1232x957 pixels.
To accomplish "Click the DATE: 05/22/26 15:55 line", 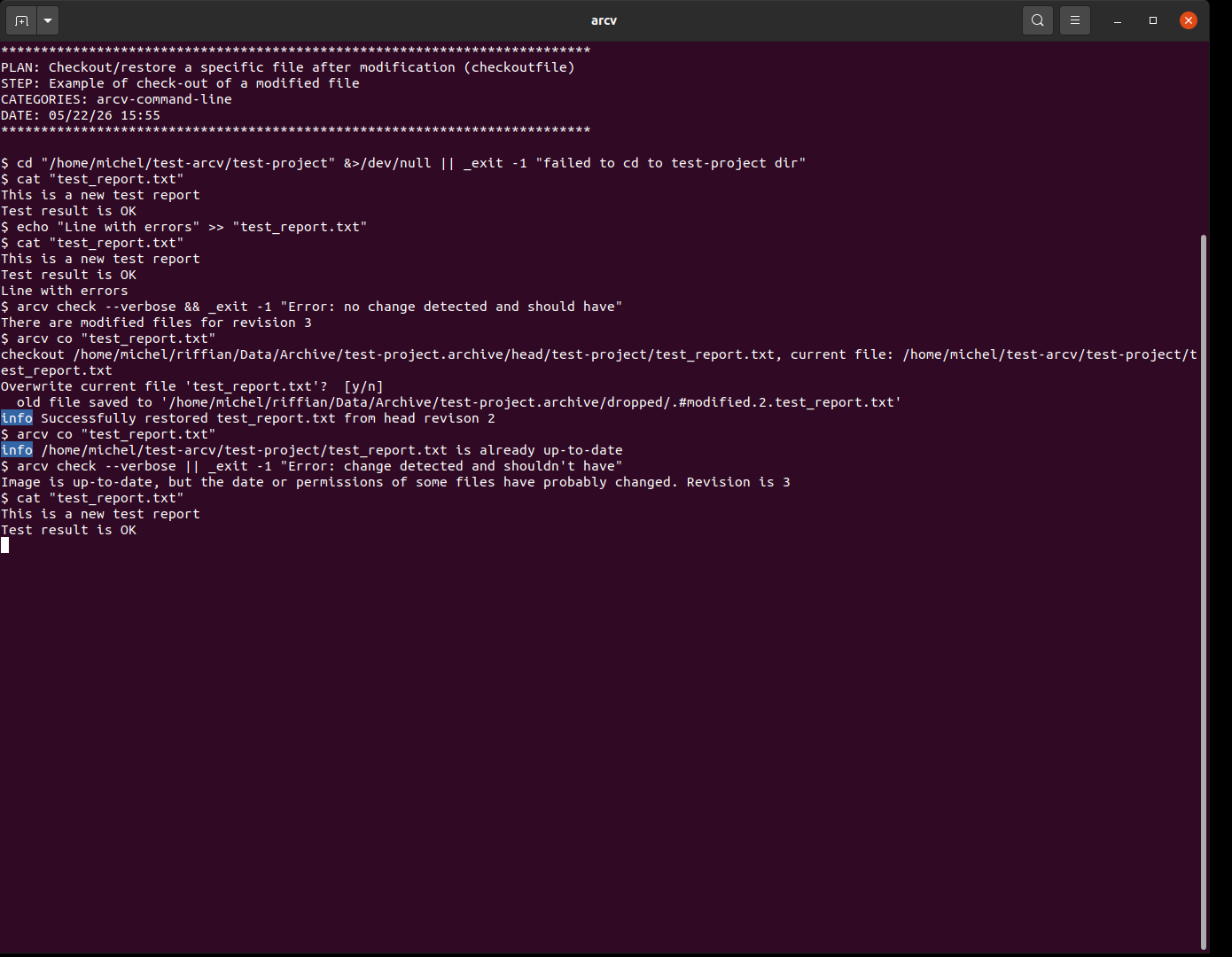I will [81, 115].
